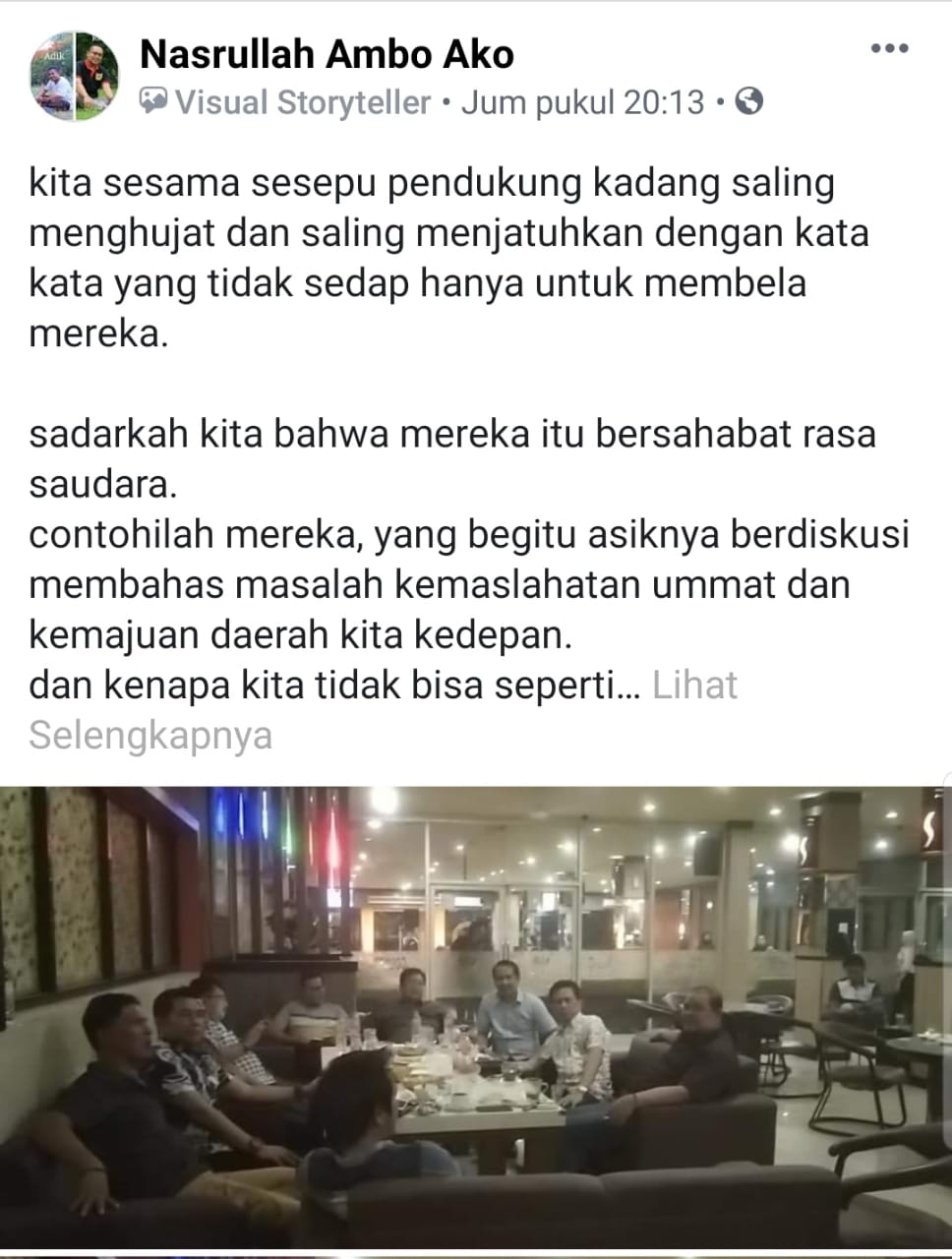Open the three-dot post options menu
The width and height of the screenshot is (952, 1259).
pos(889,48)
